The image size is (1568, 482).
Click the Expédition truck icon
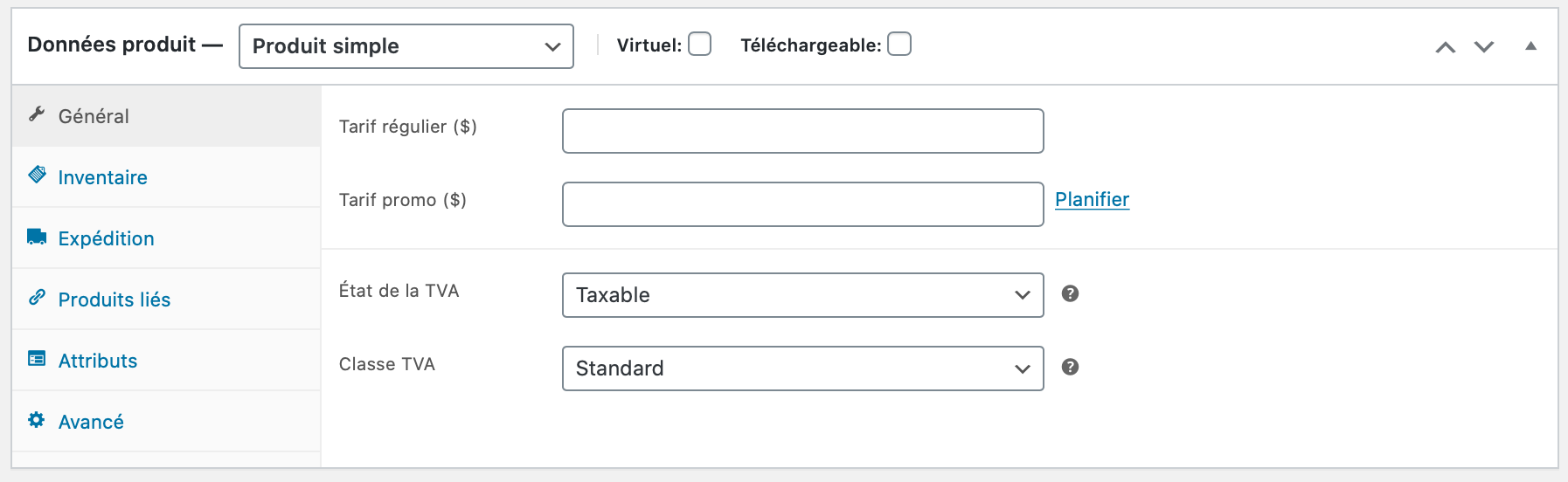tap(37, 237)
